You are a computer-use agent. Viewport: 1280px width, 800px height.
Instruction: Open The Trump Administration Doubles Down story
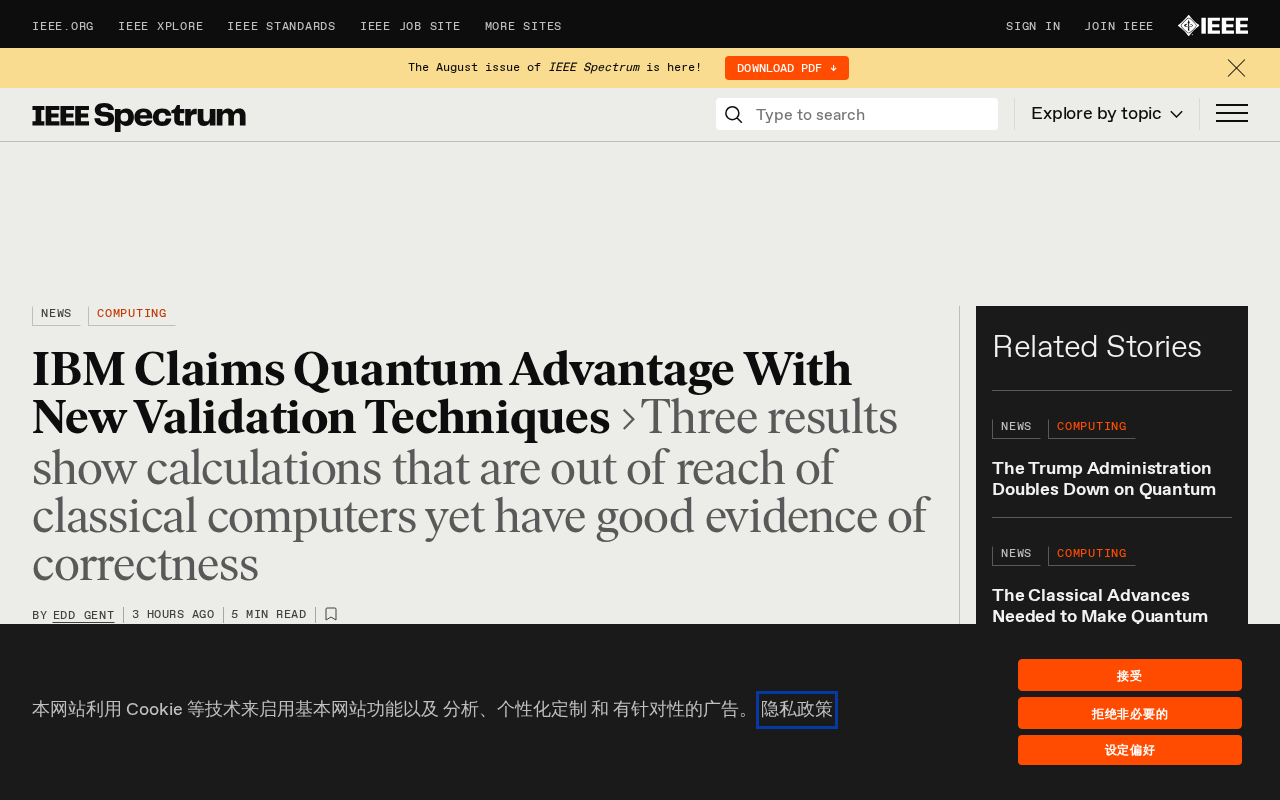(x=1104, y=479)
